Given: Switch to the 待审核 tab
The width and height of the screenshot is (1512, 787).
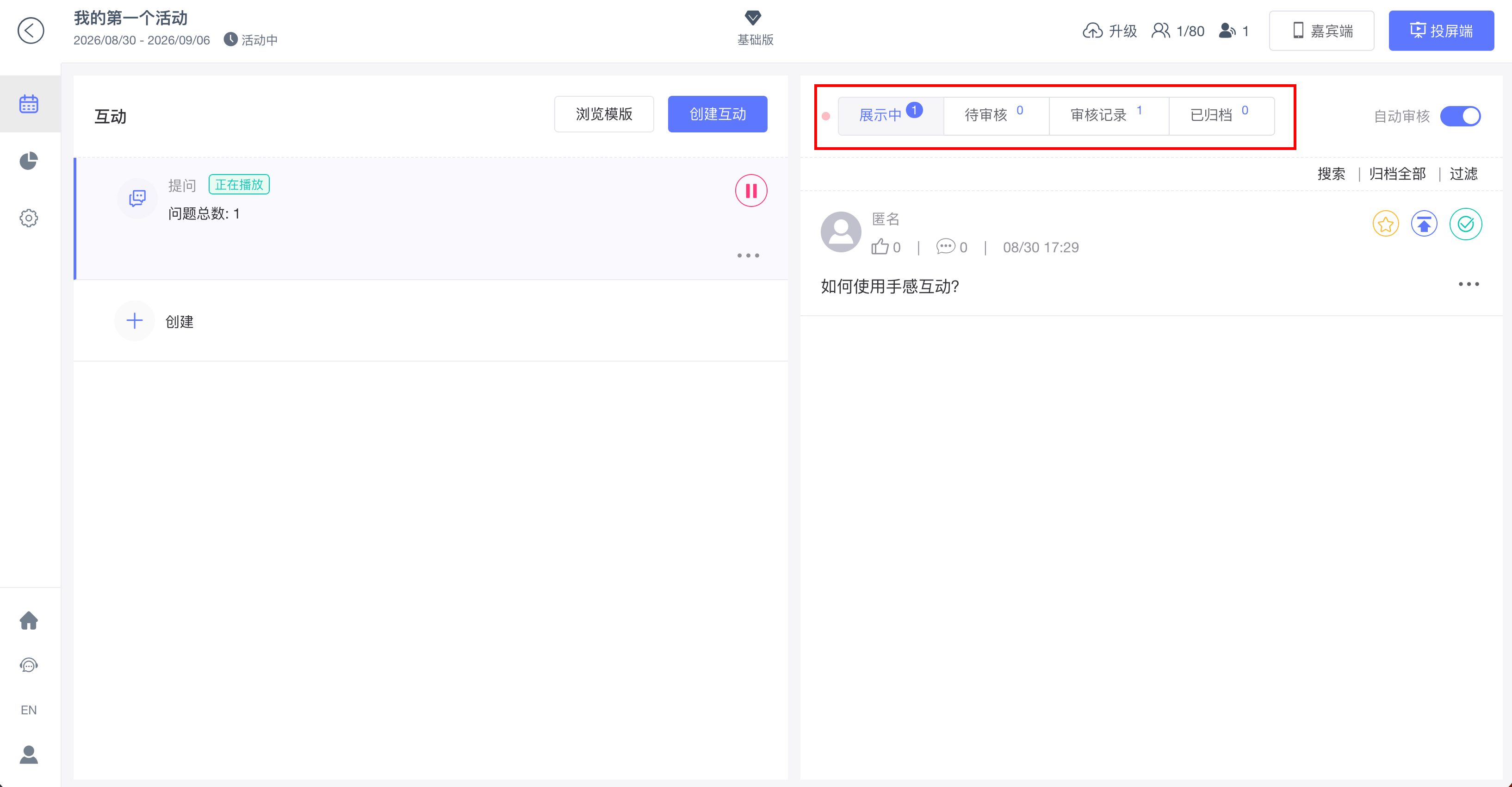Looking at the screenshot, I should [x=996, y=116].
